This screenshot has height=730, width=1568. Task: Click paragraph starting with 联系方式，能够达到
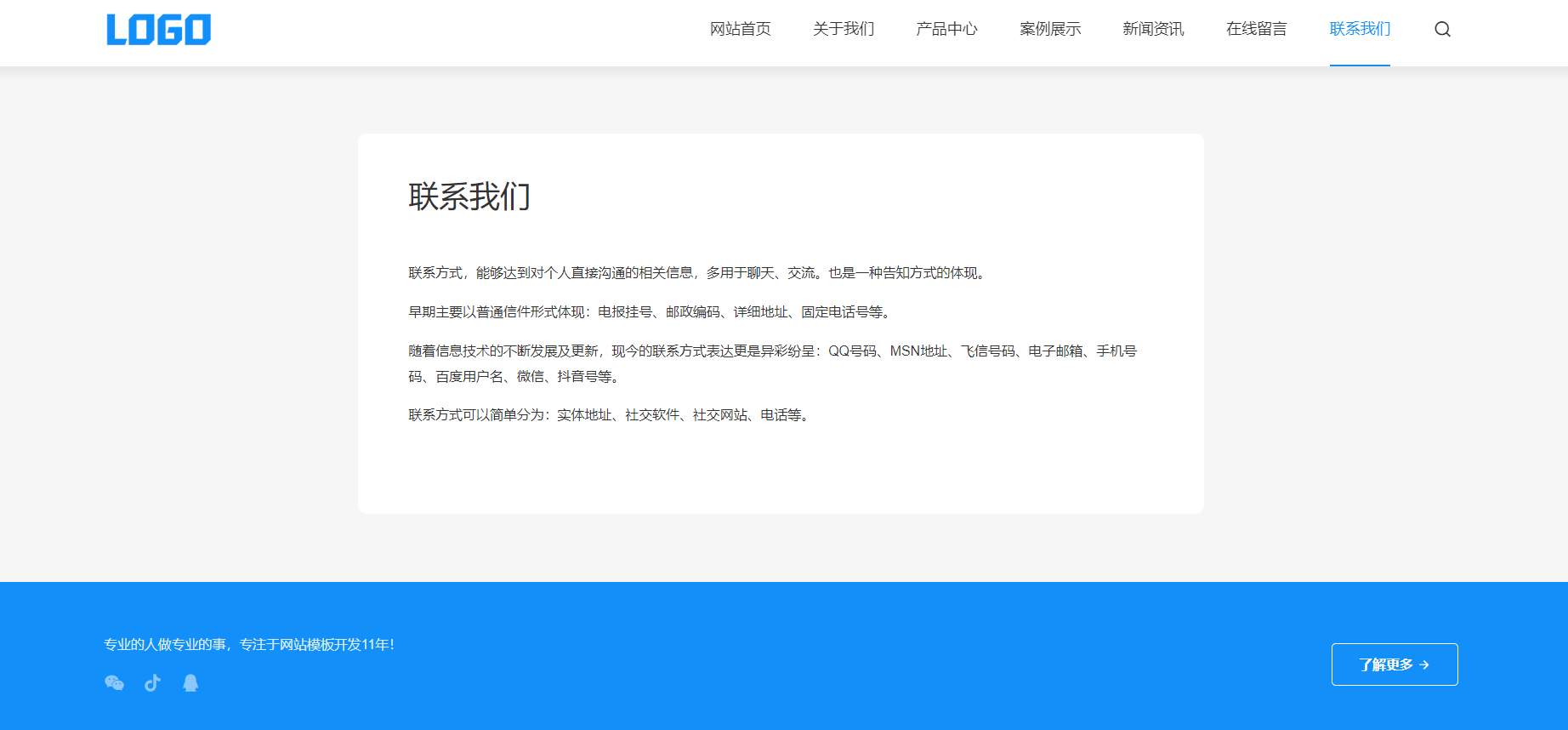(699, 273)
